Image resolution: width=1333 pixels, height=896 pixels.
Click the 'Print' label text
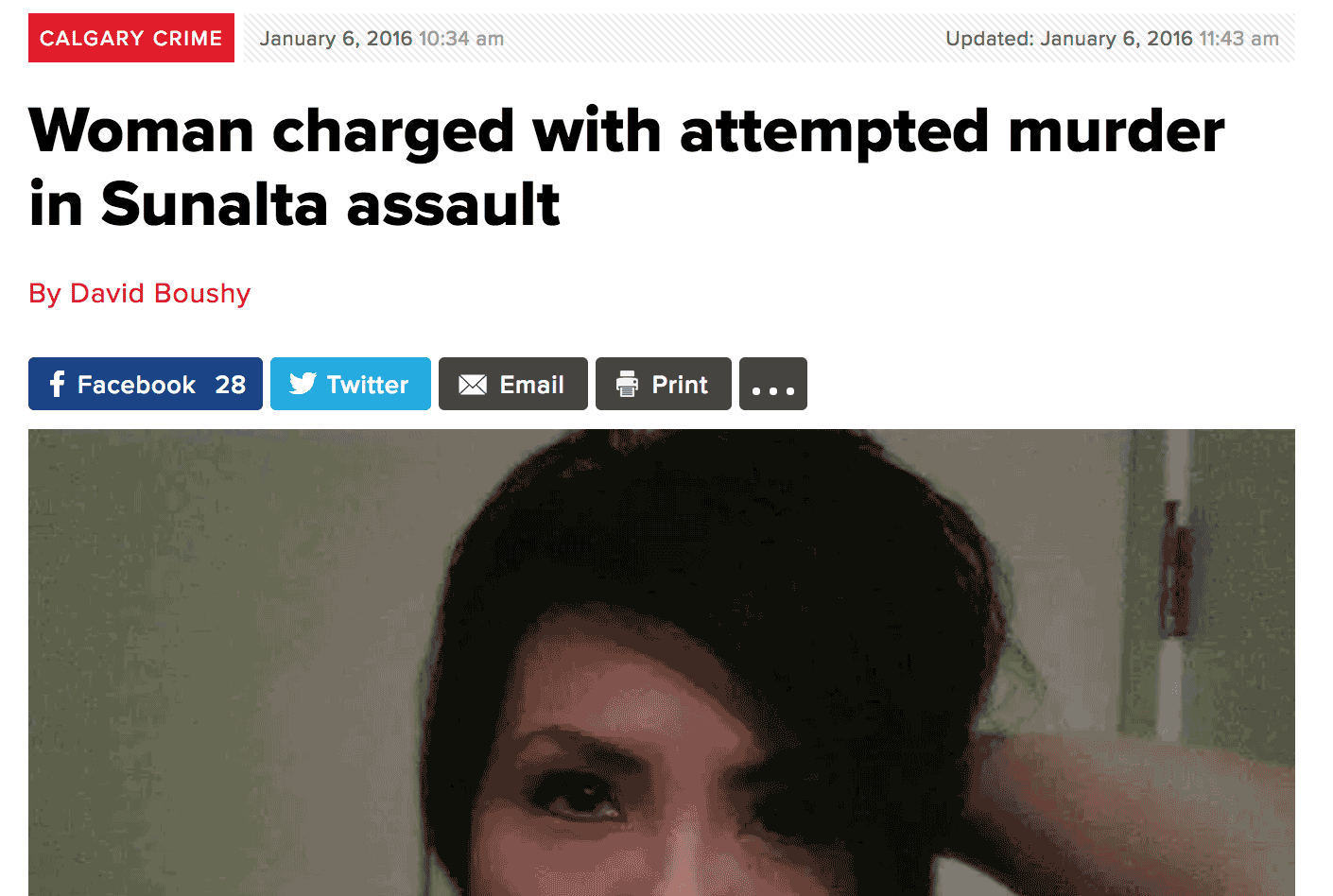(x=680, y=385)
